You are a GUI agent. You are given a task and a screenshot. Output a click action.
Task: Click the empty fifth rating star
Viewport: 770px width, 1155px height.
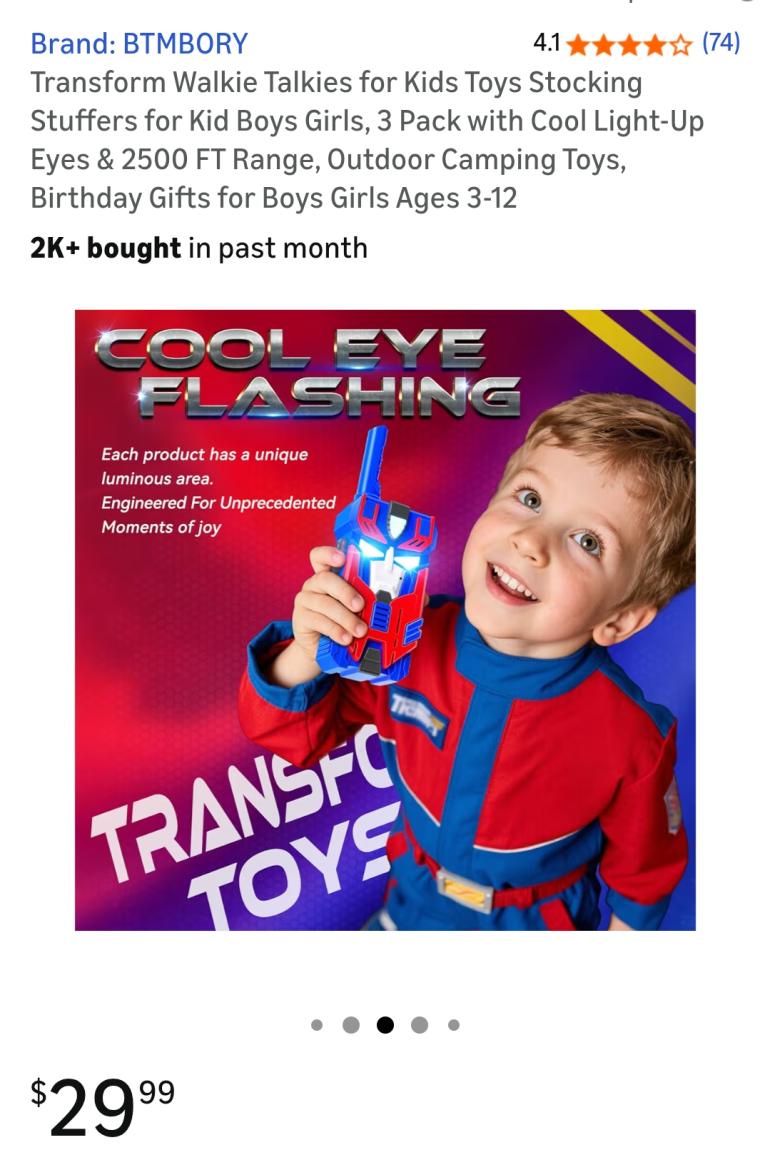[x=681, y=44]
